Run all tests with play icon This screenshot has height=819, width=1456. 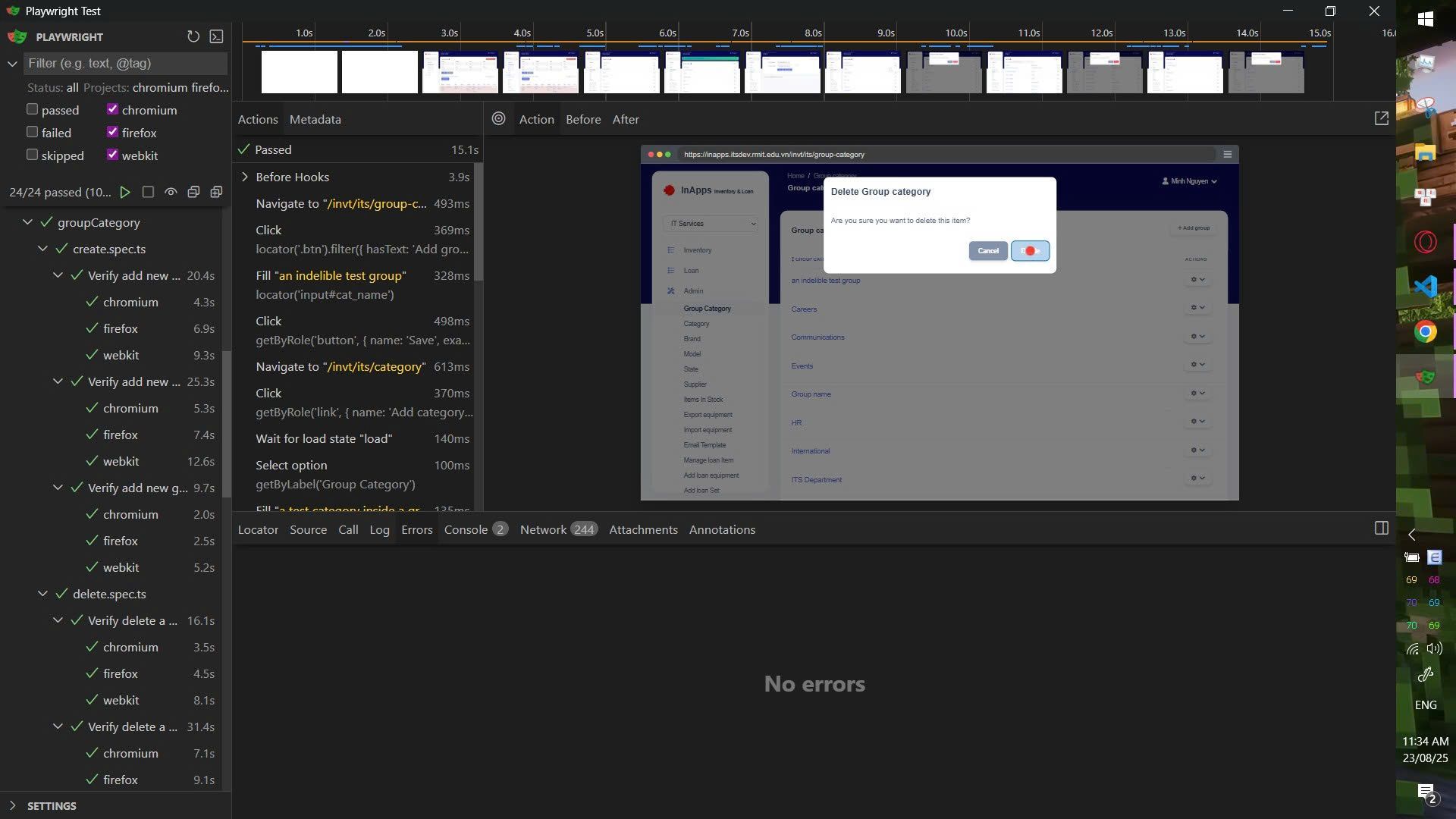tap(125, 193)
